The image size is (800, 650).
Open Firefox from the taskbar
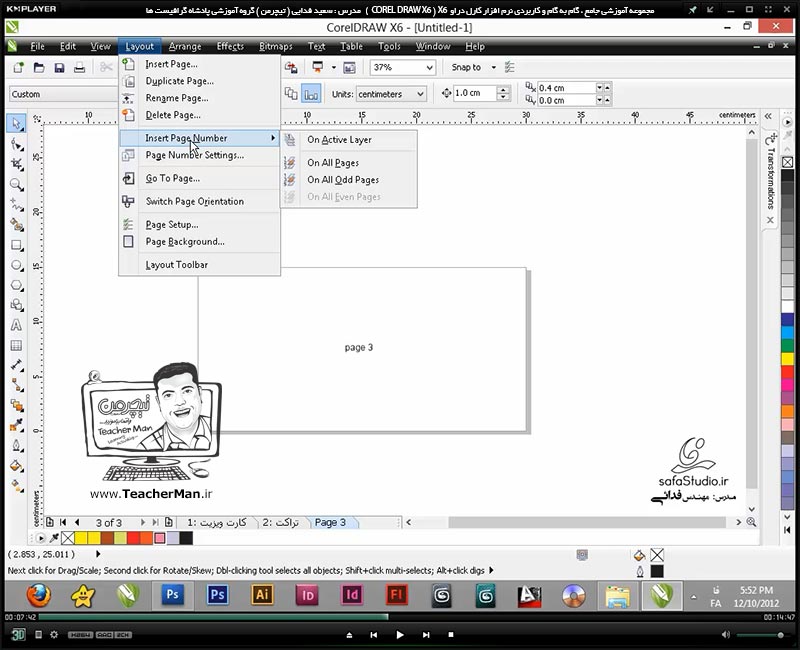pos(38,595)
